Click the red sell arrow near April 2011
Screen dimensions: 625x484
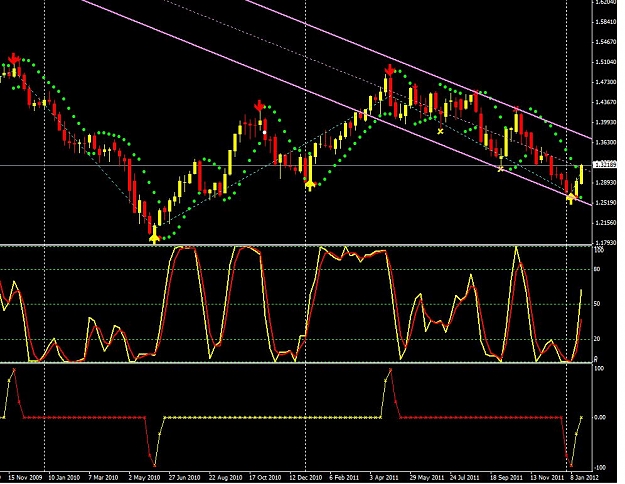pyautogui.click(x=389, y=70)
